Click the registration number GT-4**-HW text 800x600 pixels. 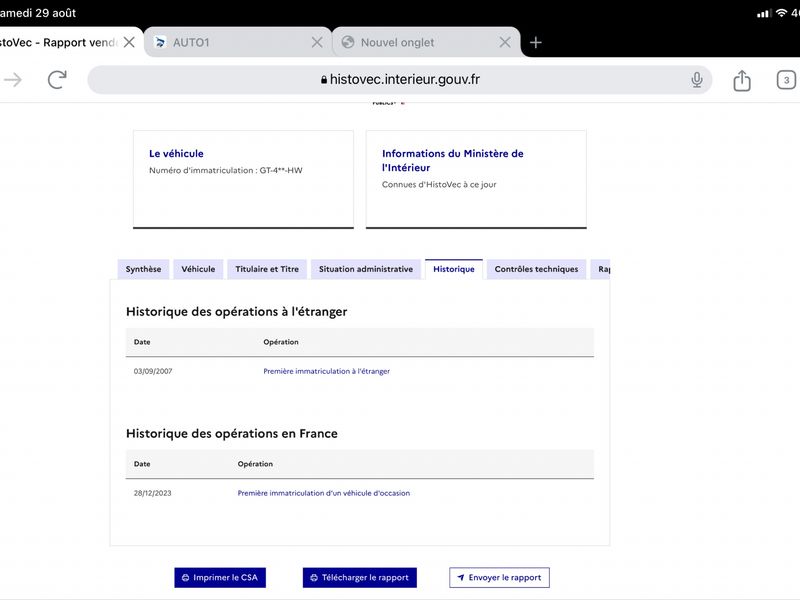tap(281, 170)
